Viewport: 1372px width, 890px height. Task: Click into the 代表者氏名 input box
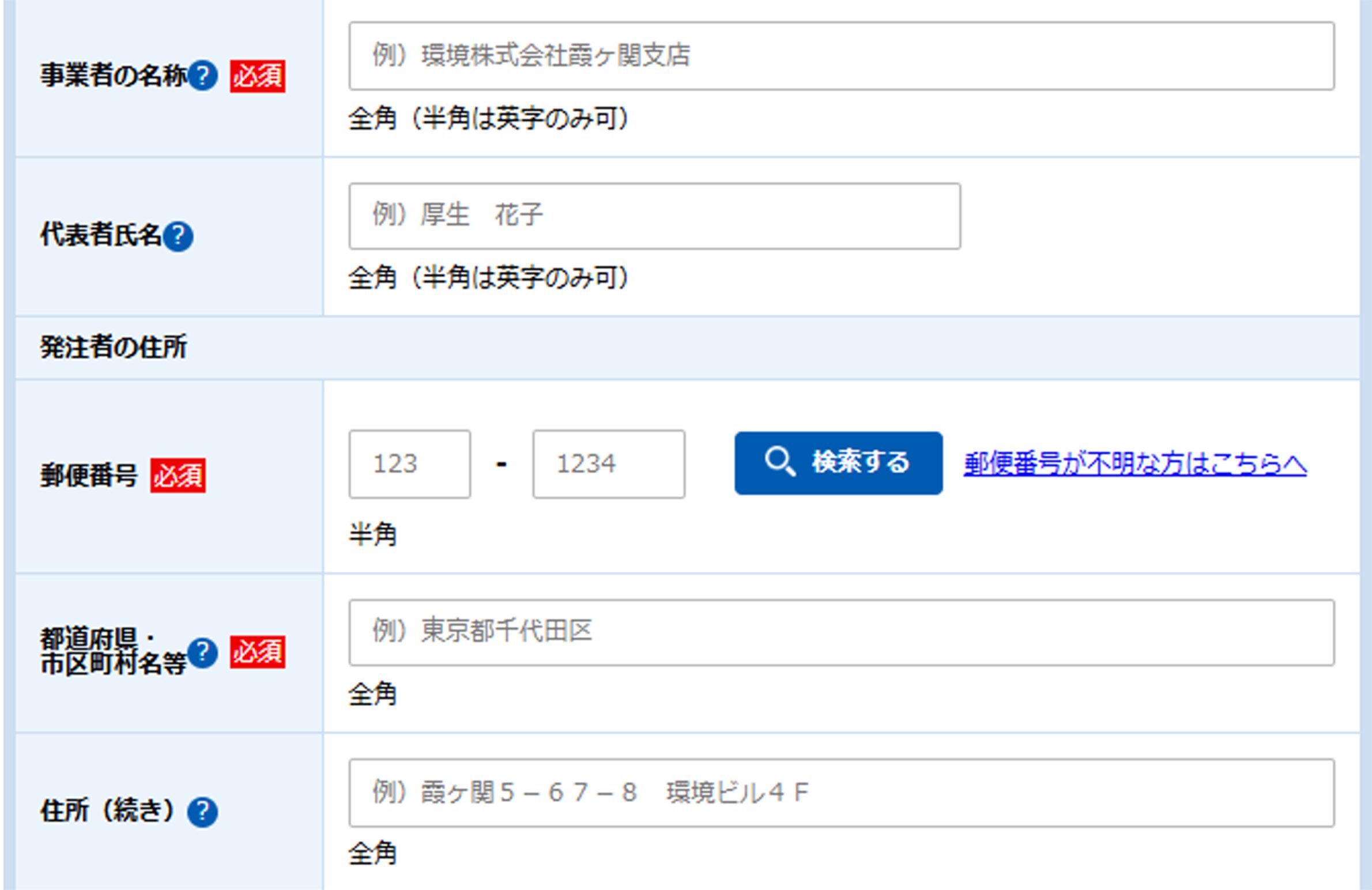pos(654,216)
